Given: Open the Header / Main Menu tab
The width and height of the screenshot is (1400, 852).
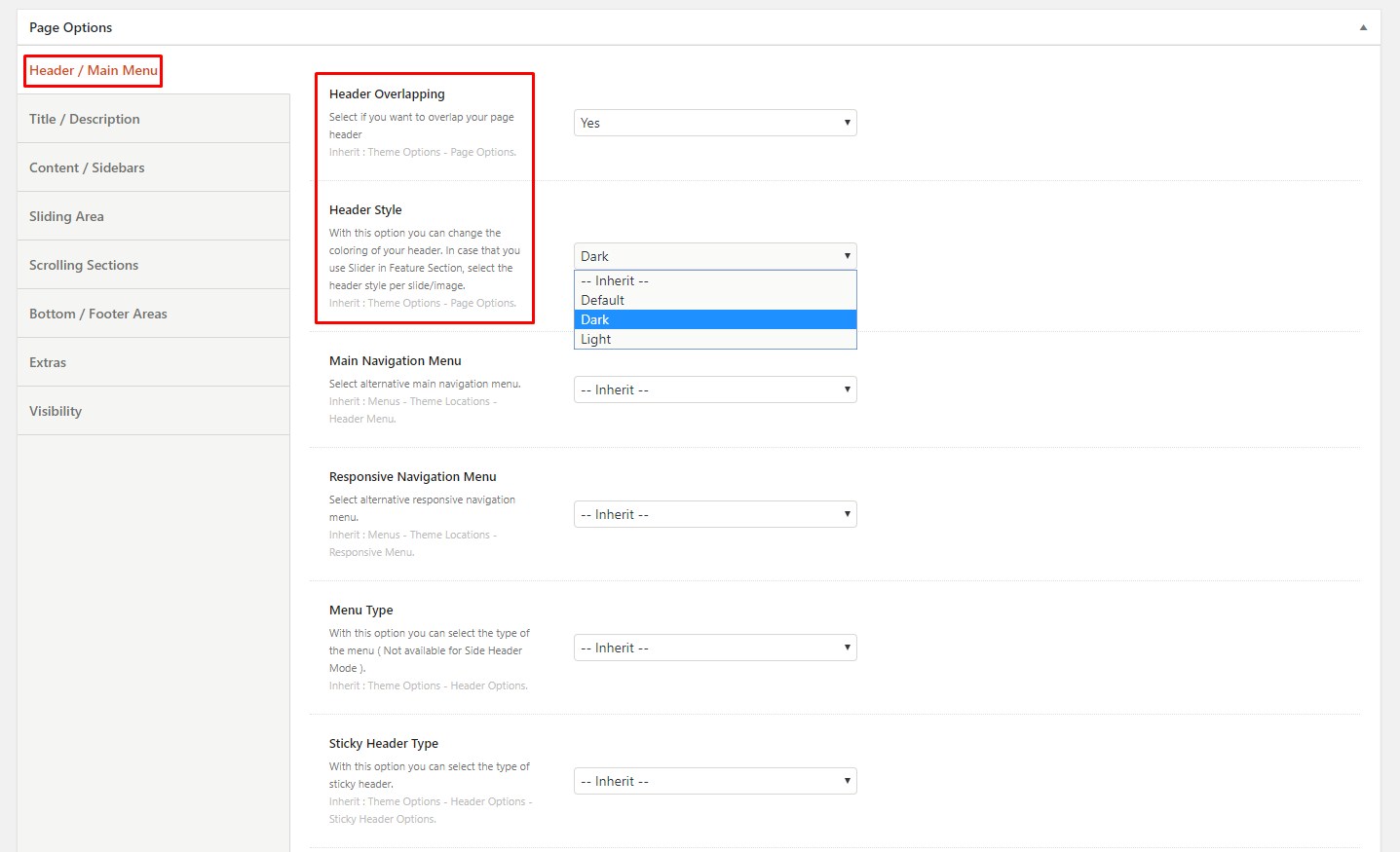Looking at the screenshot, I should tap(94, 70).
